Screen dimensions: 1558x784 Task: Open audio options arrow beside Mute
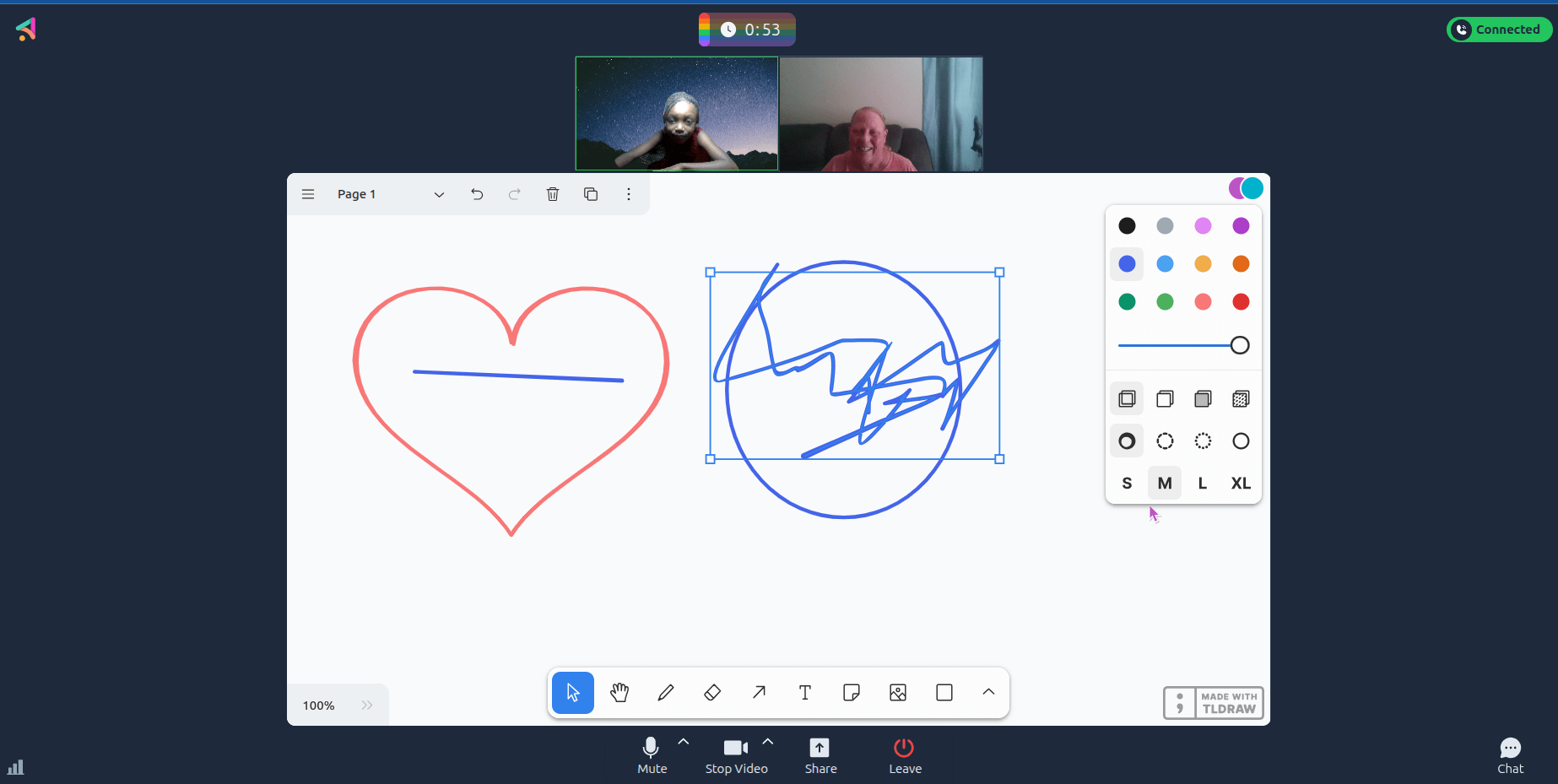pyautogui.click(x=684, y=742)
